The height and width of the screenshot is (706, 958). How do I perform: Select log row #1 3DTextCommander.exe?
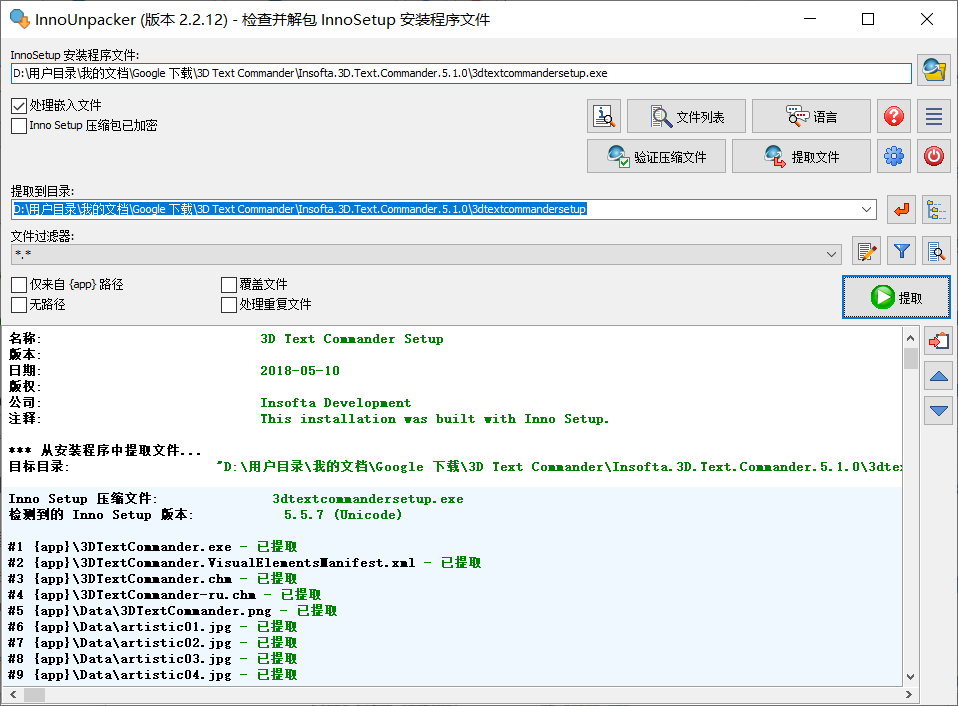[x=153, y=547]
